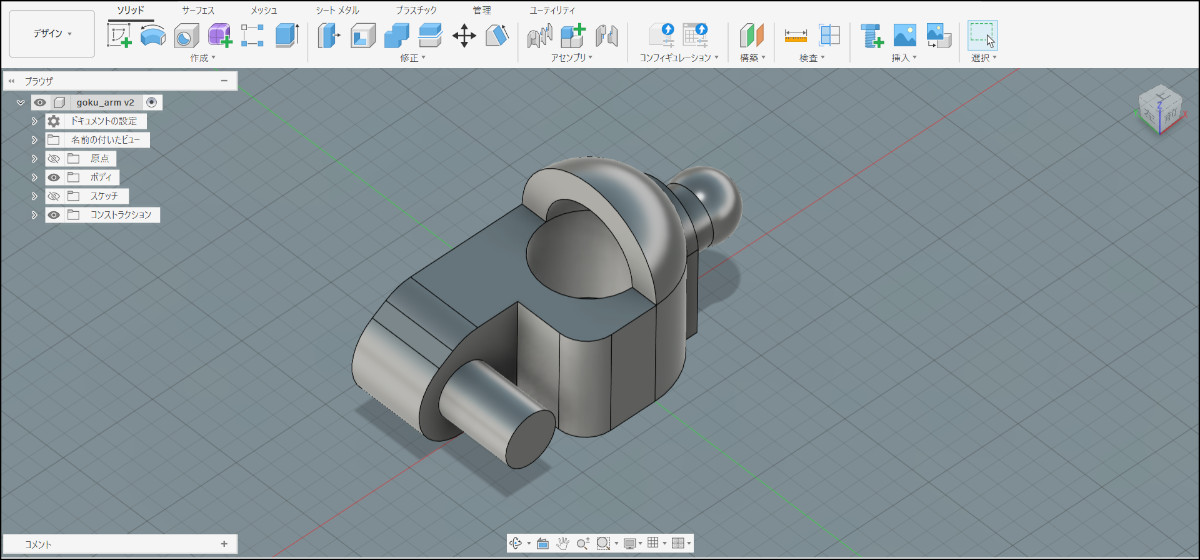The height and width of the screenshot is (560, 1200).
Task: Open the シート メタル tab
Action: (x=336, y=9)
